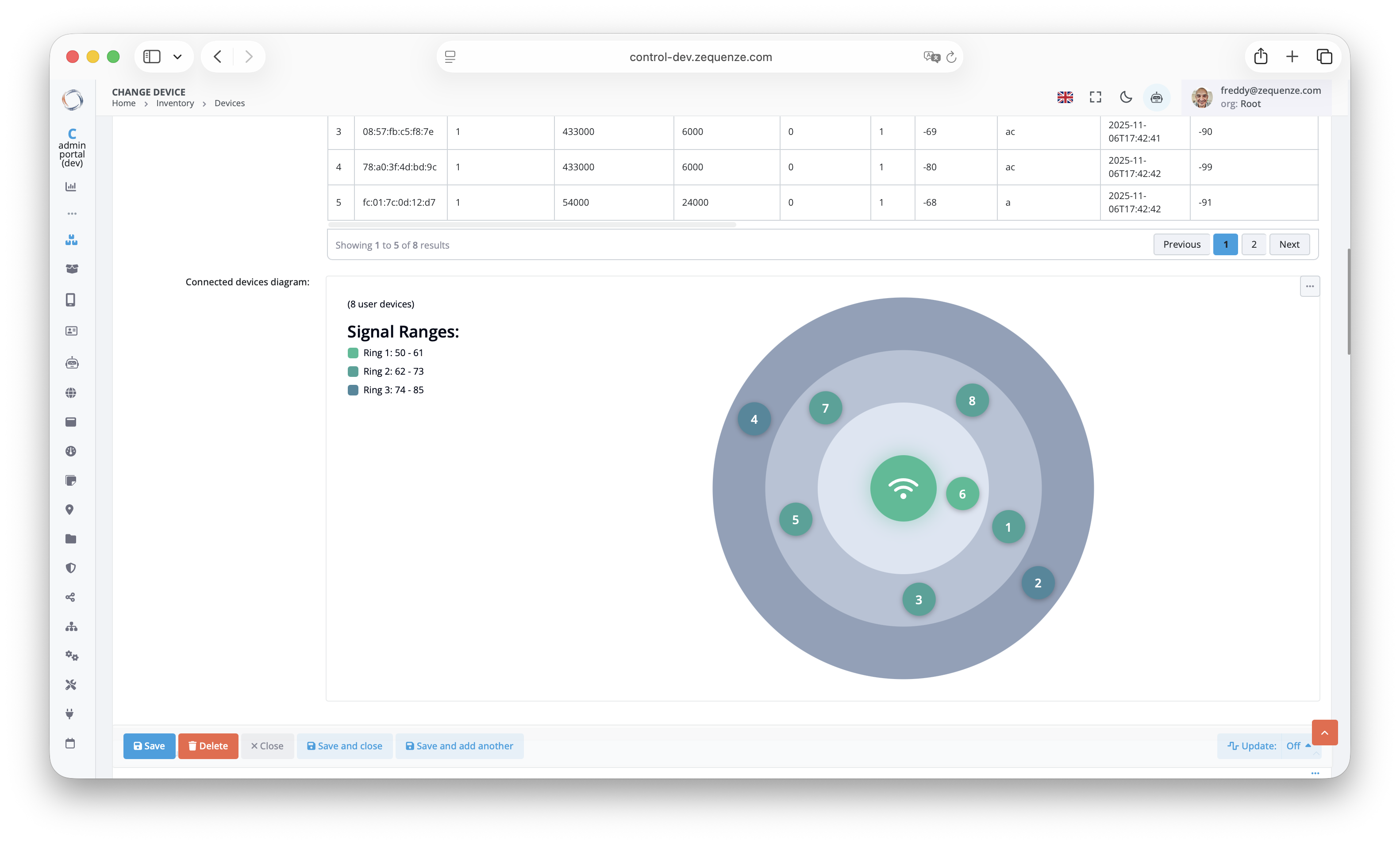Open the shield security sidebar icon
The image size is (1400, 844).
(70, 568)
